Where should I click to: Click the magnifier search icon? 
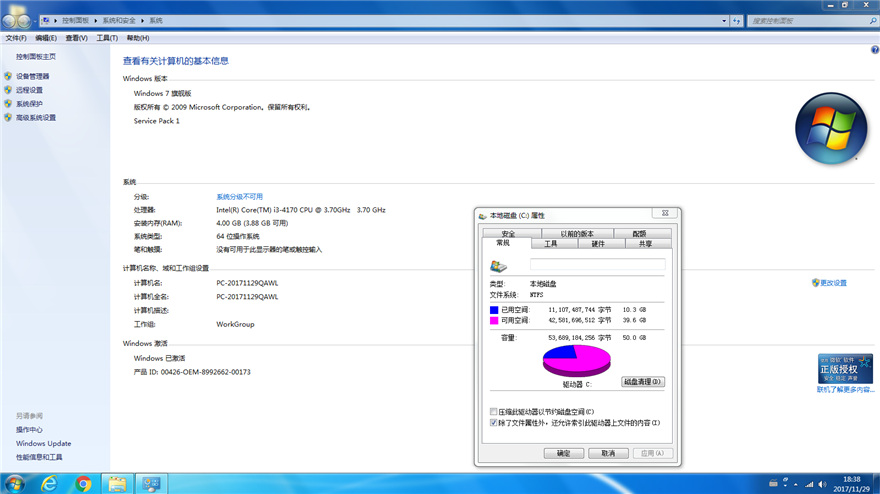click(873, 21)
